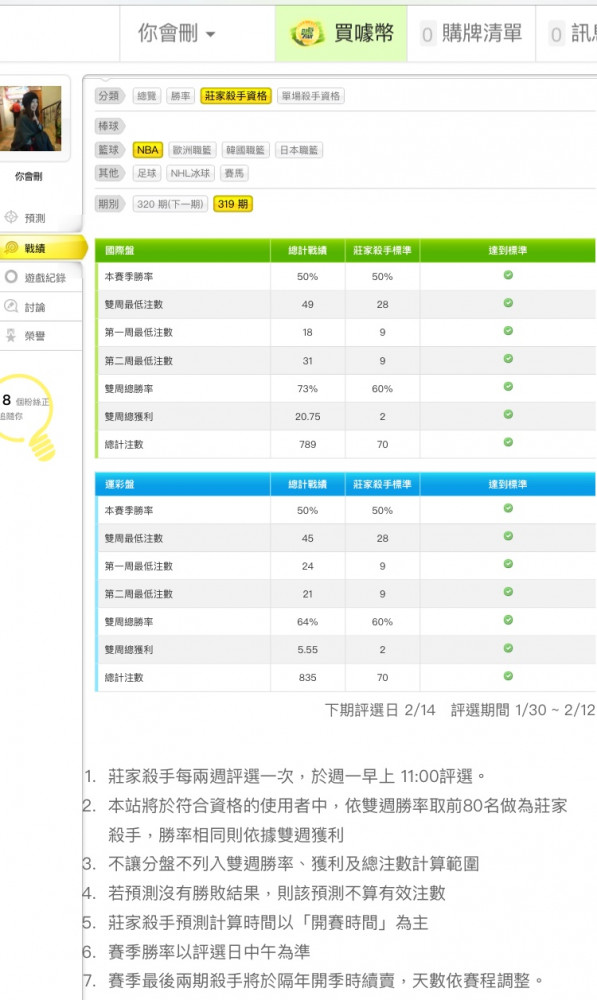Choose the 日本職籃 league filter
The width and height of the screenshot is (597, 1000).
click(299, 150)
